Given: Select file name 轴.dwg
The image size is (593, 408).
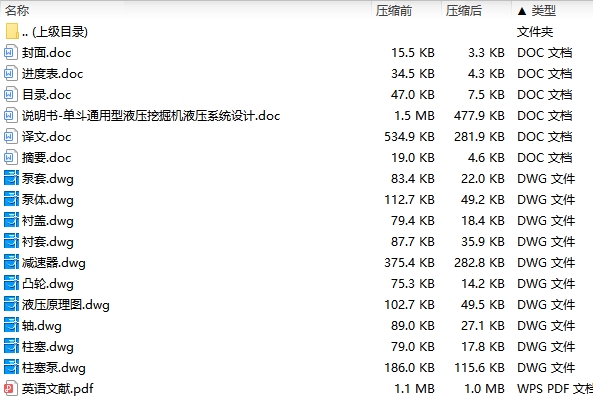Looking at the screenshot, I should (42, 326).
